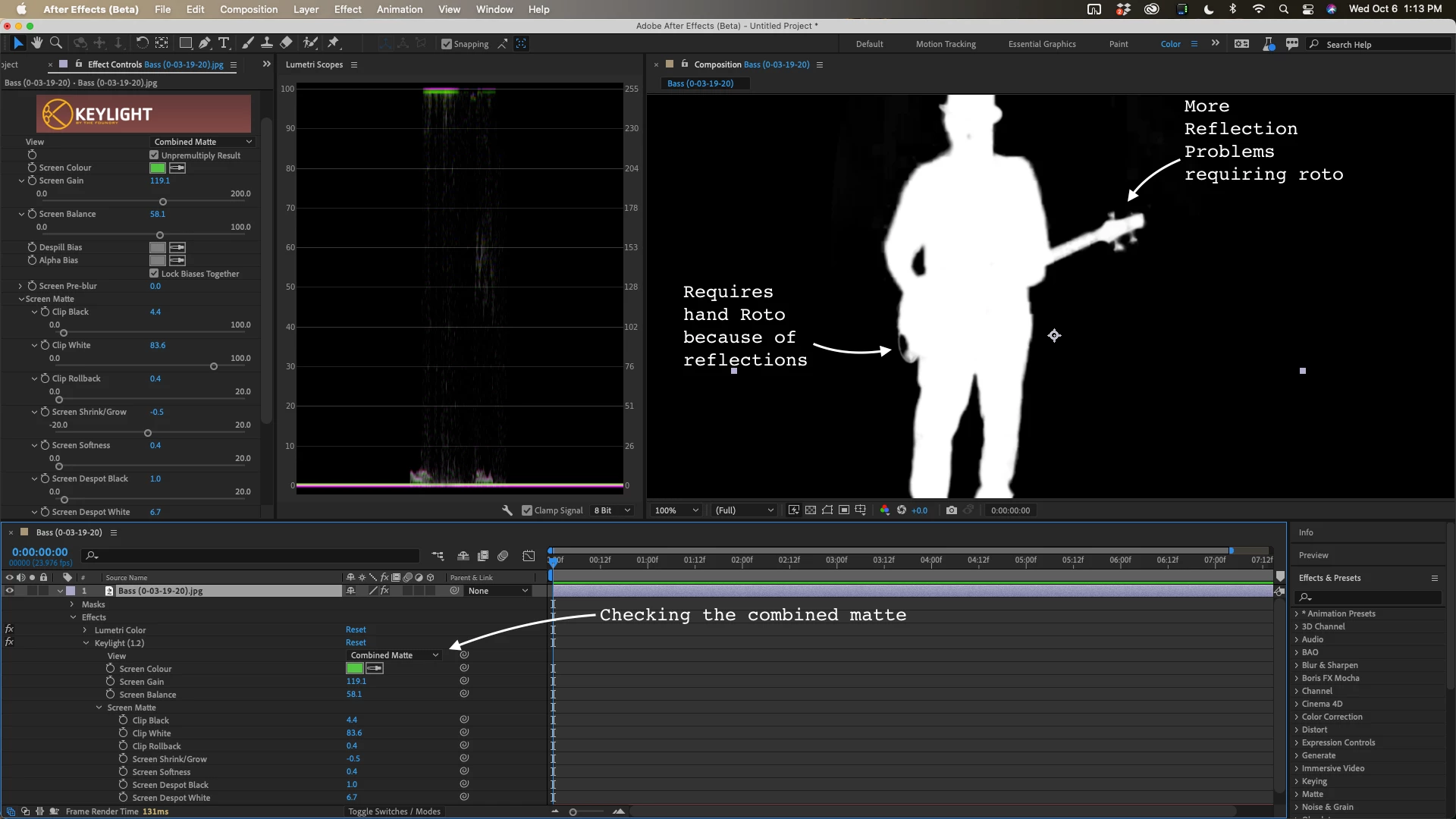1456x819 pixels.
Task: Uncheck Unpremultiply Result option
Action: [154, 155]
